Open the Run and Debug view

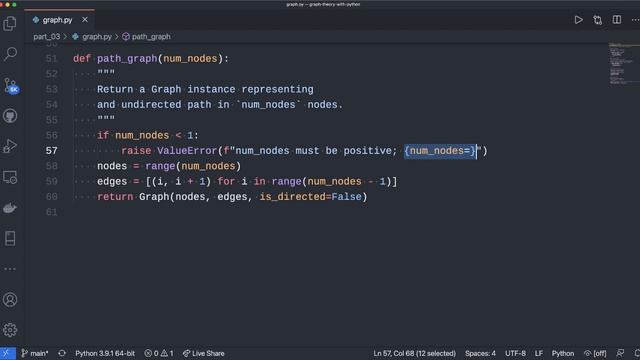[10, 146]
